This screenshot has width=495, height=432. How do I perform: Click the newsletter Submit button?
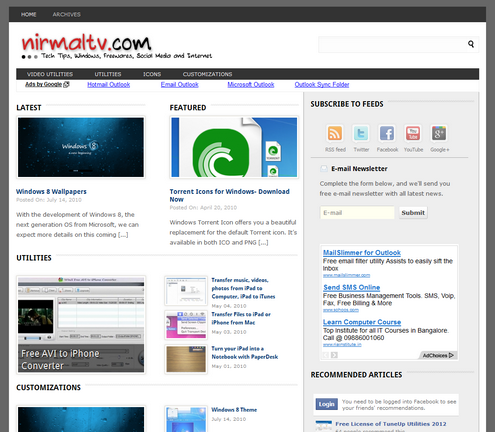click(413, 213)
